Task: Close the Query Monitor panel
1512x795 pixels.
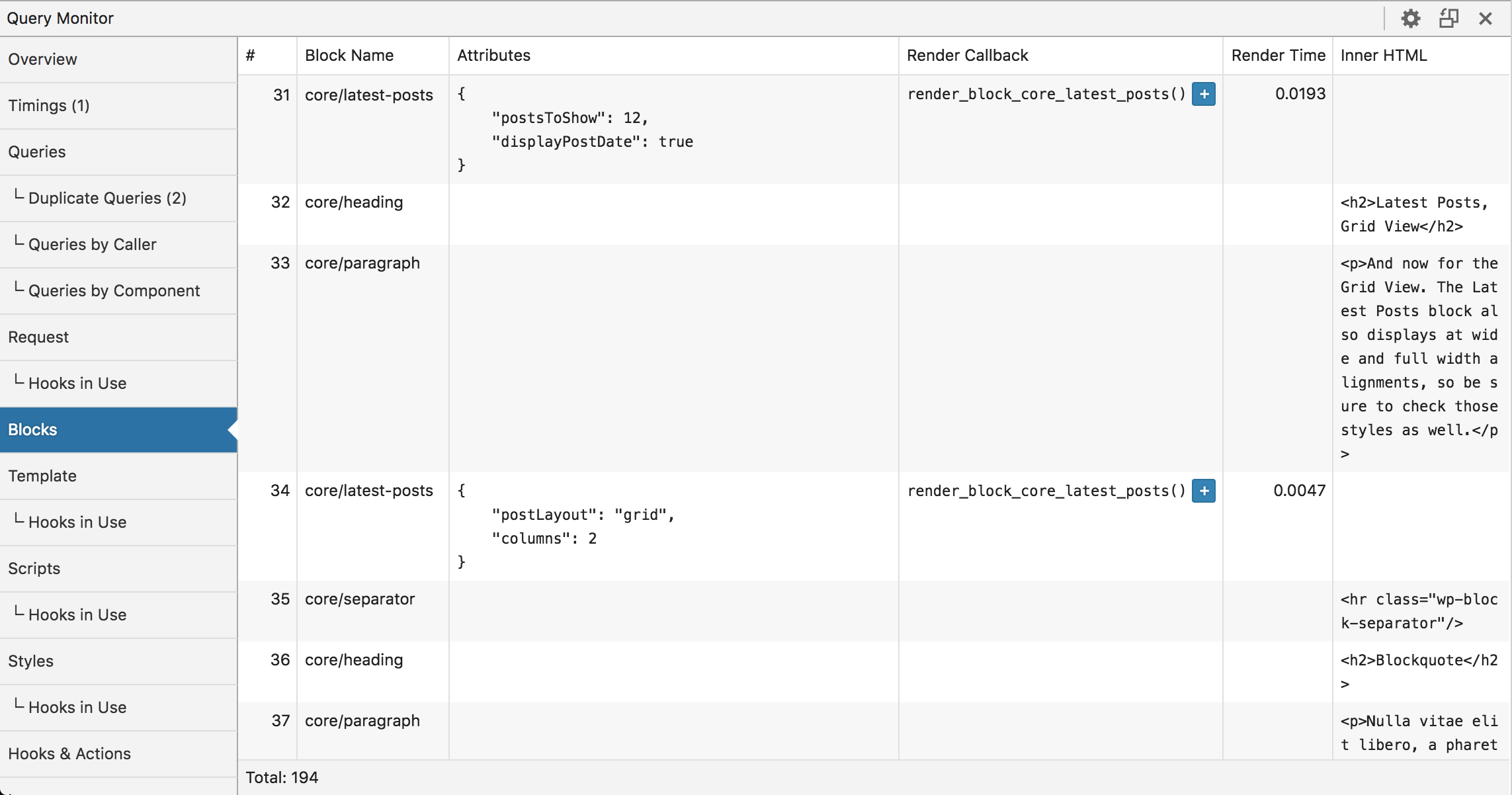Action: click(1486, 19)
